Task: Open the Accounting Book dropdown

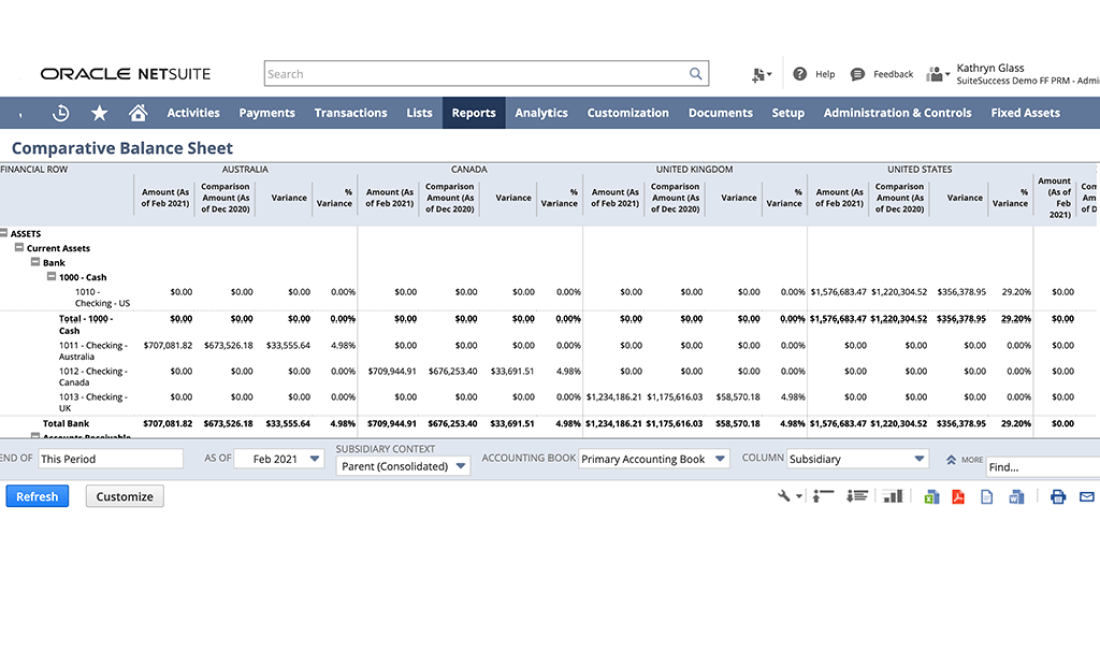Action: [x=654, y=458]
